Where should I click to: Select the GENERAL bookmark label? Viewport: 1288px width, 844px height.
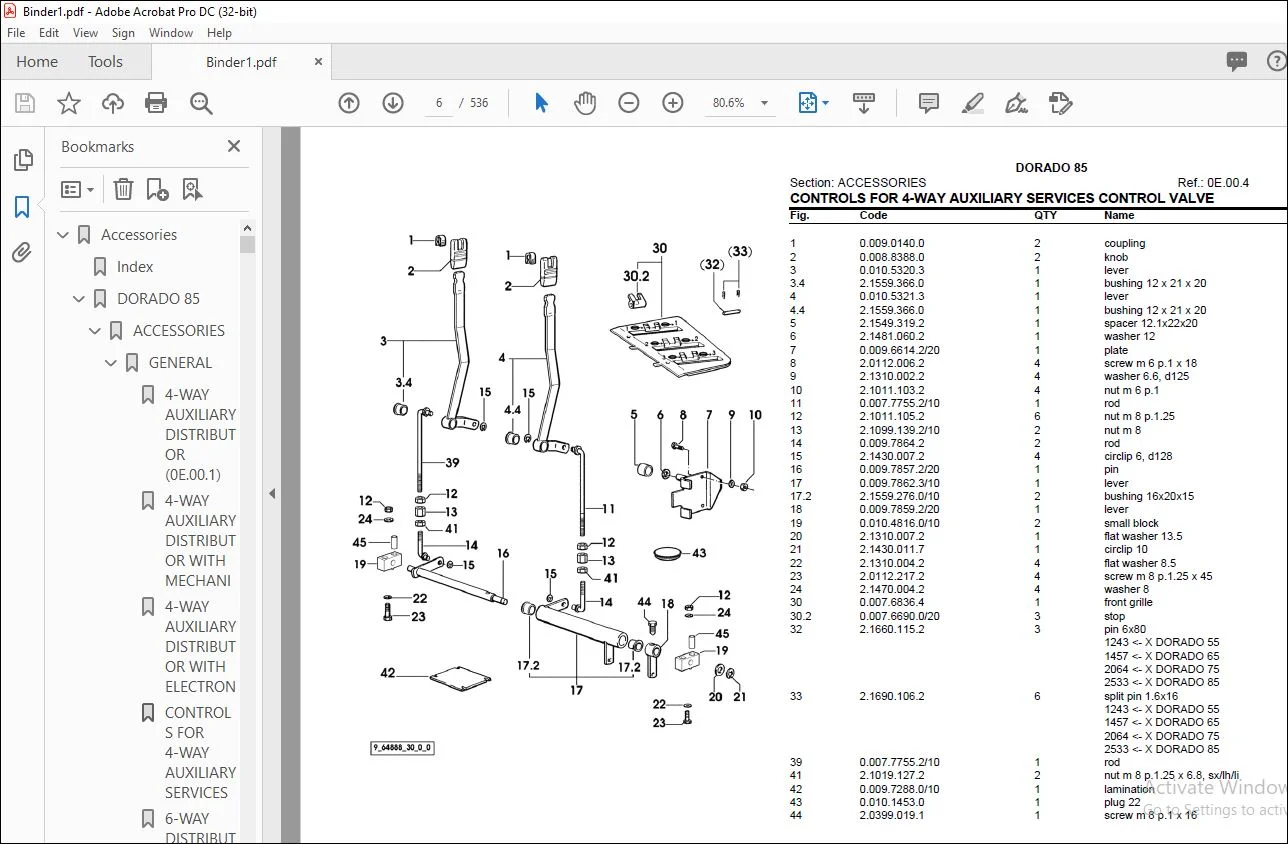pyautogui.click(x=180, y=363)
